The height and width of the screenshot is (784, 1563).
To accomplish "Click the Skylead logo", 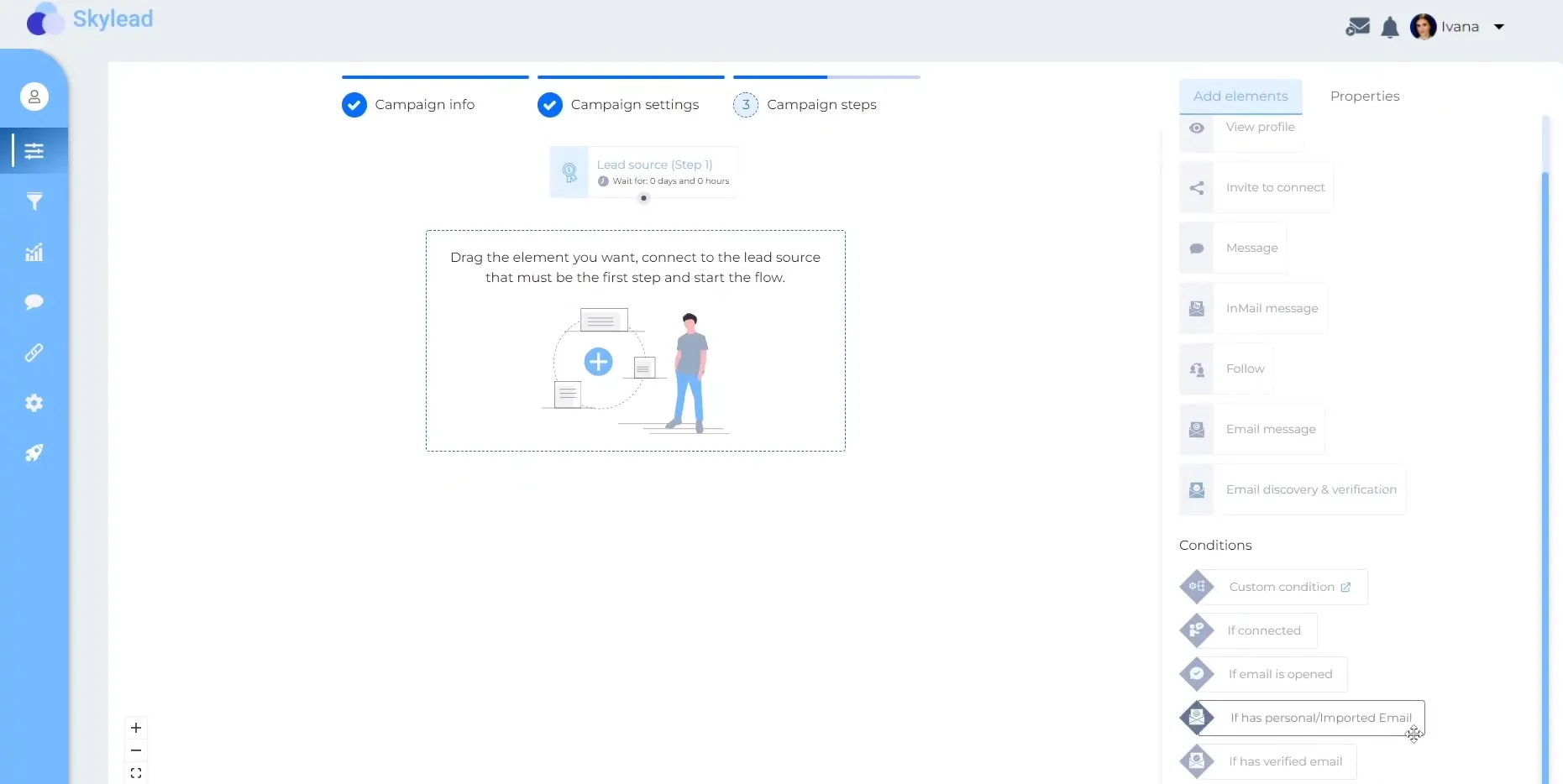I will 90,19.
